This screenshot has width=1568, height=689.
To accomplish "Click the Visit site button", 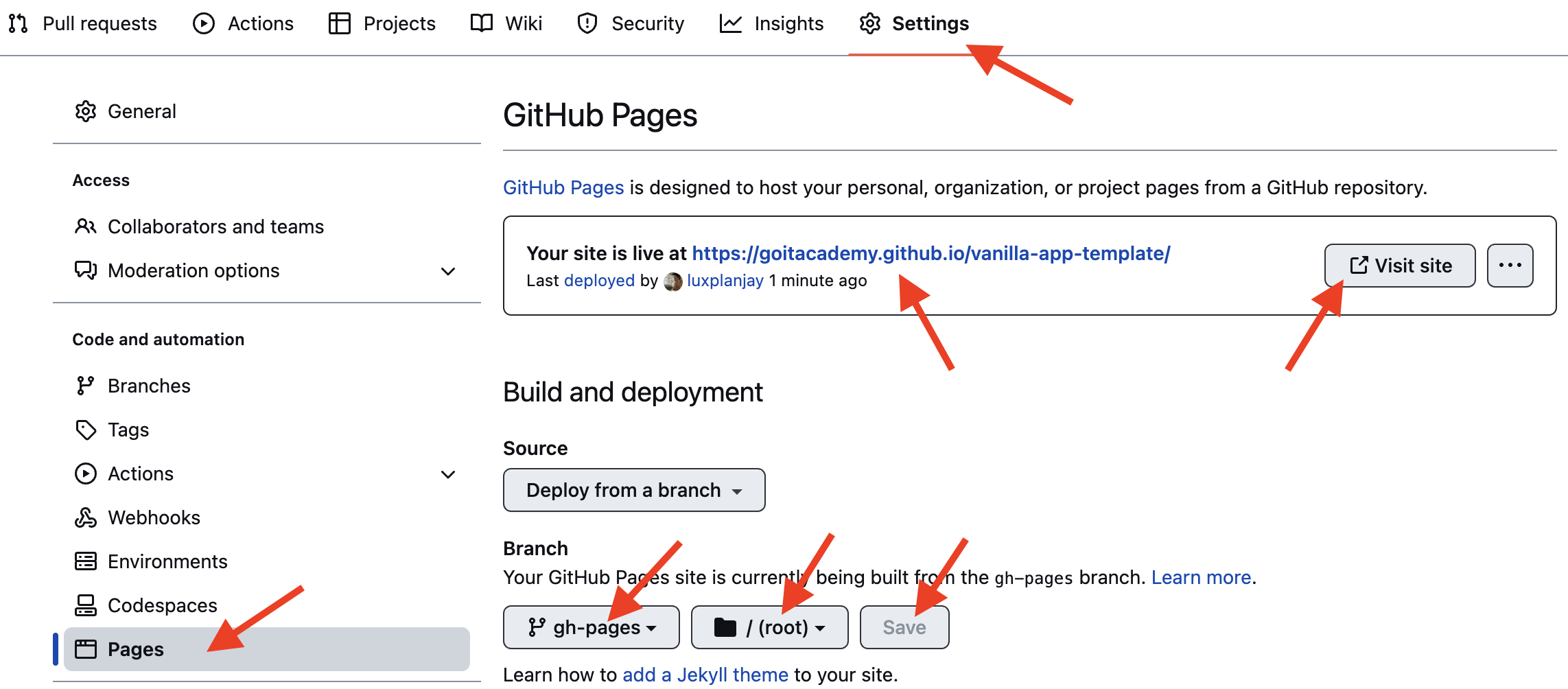I will point(1400,266).
